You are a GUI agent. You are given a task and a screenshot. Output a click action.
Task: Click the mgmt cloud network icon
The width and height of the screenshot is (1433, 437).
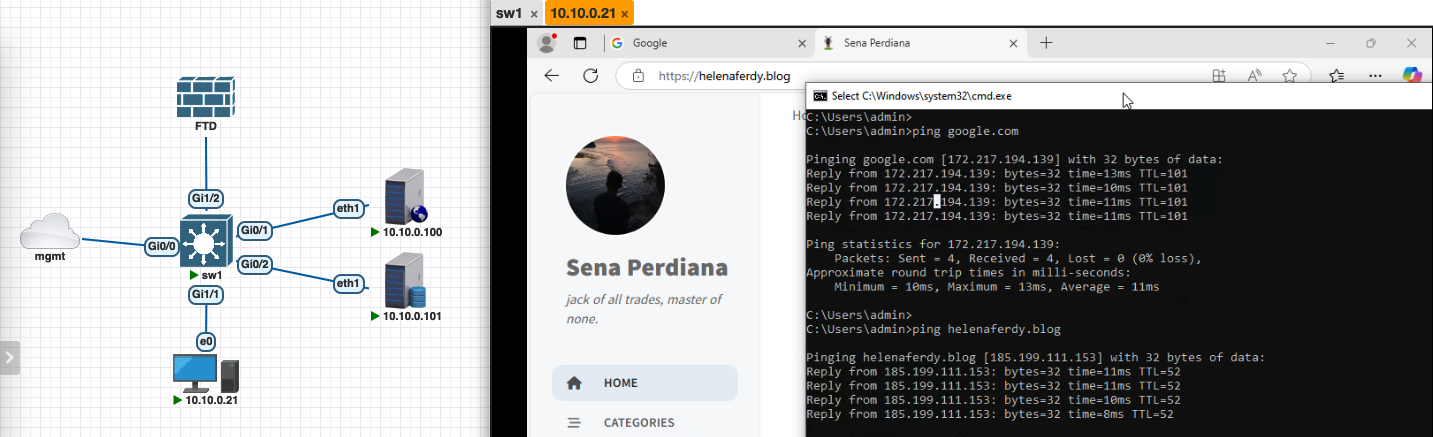tap(50, 236)
